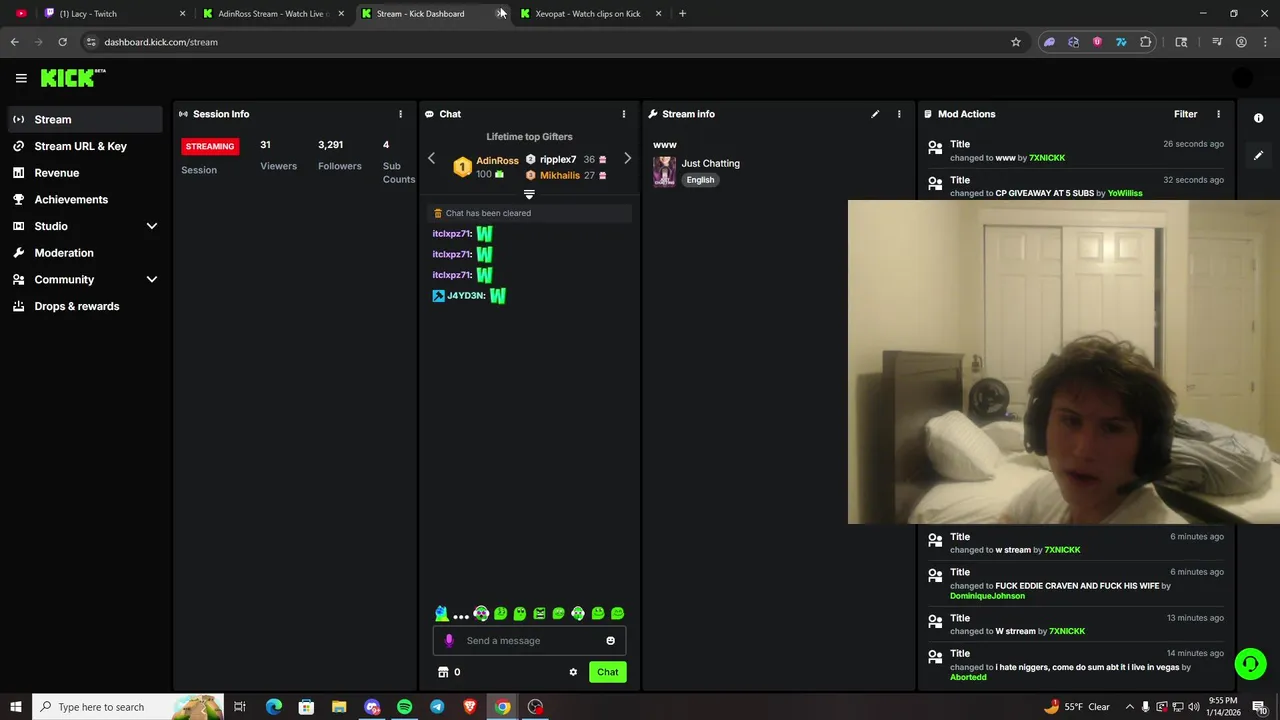Viewport: 1280px width, 720px height.
Task: Open the Mod Actions options menu
Action: click(1218, 114)
